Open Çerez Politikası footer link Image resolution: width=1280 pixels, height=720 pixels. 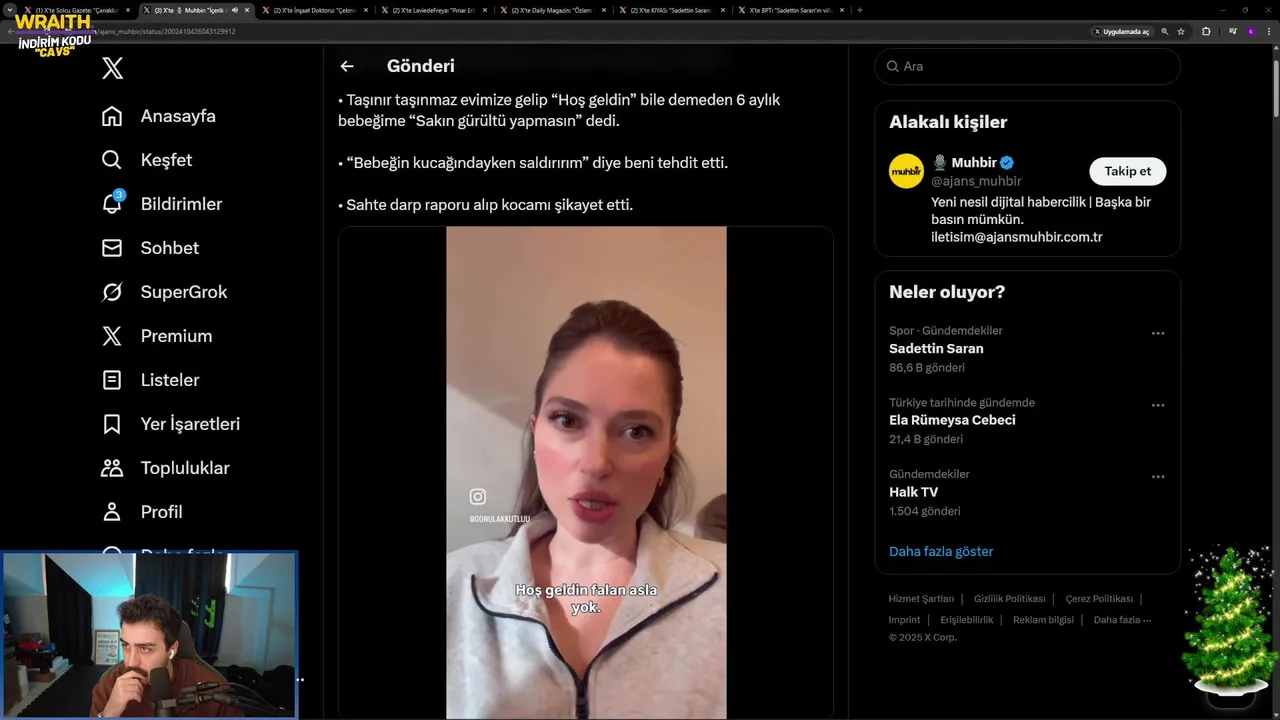(x=1099, y=599)
